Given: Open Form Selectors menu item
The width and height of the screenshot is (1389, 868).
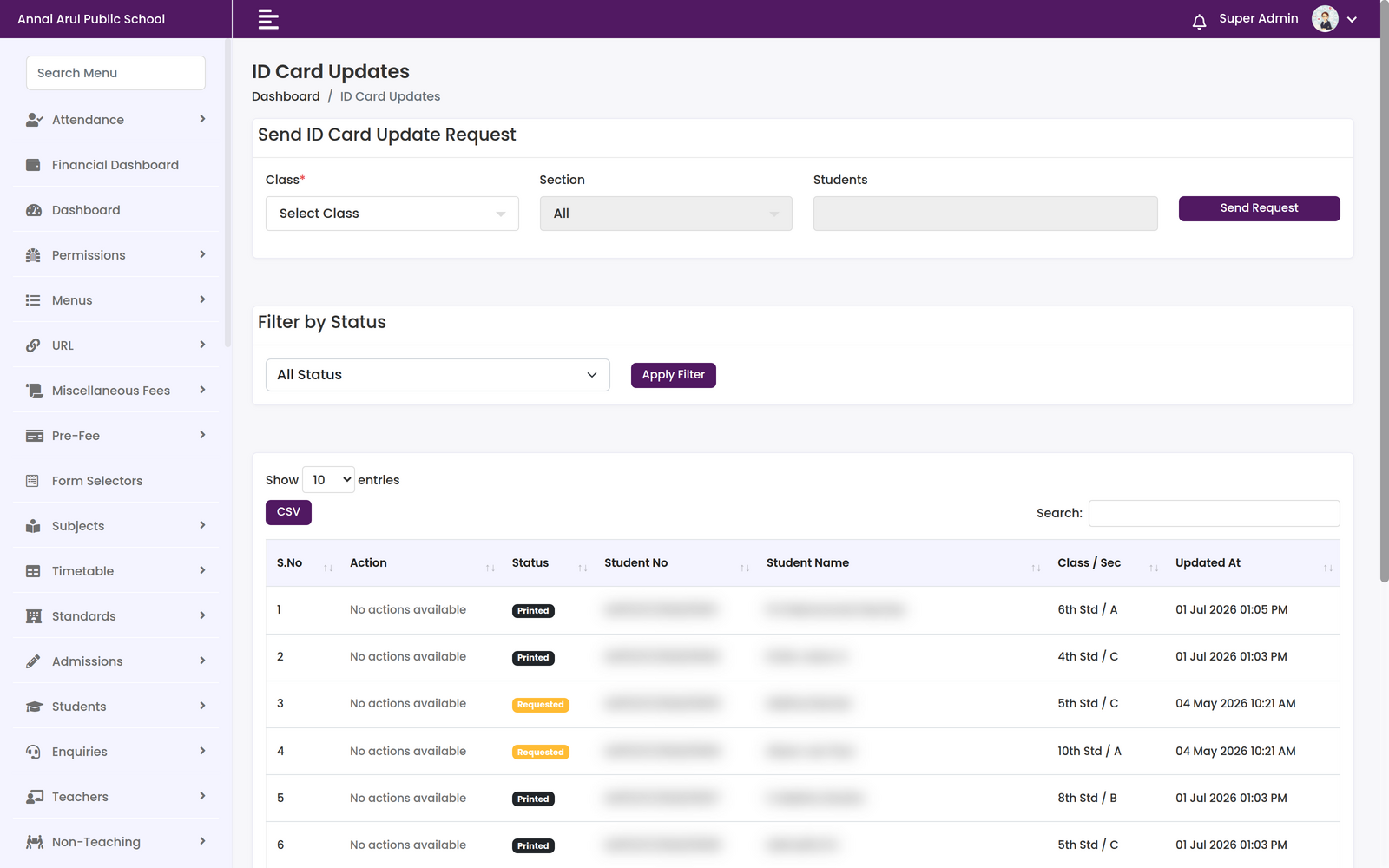Looking at the screenshot, I should tap(115, 481).
